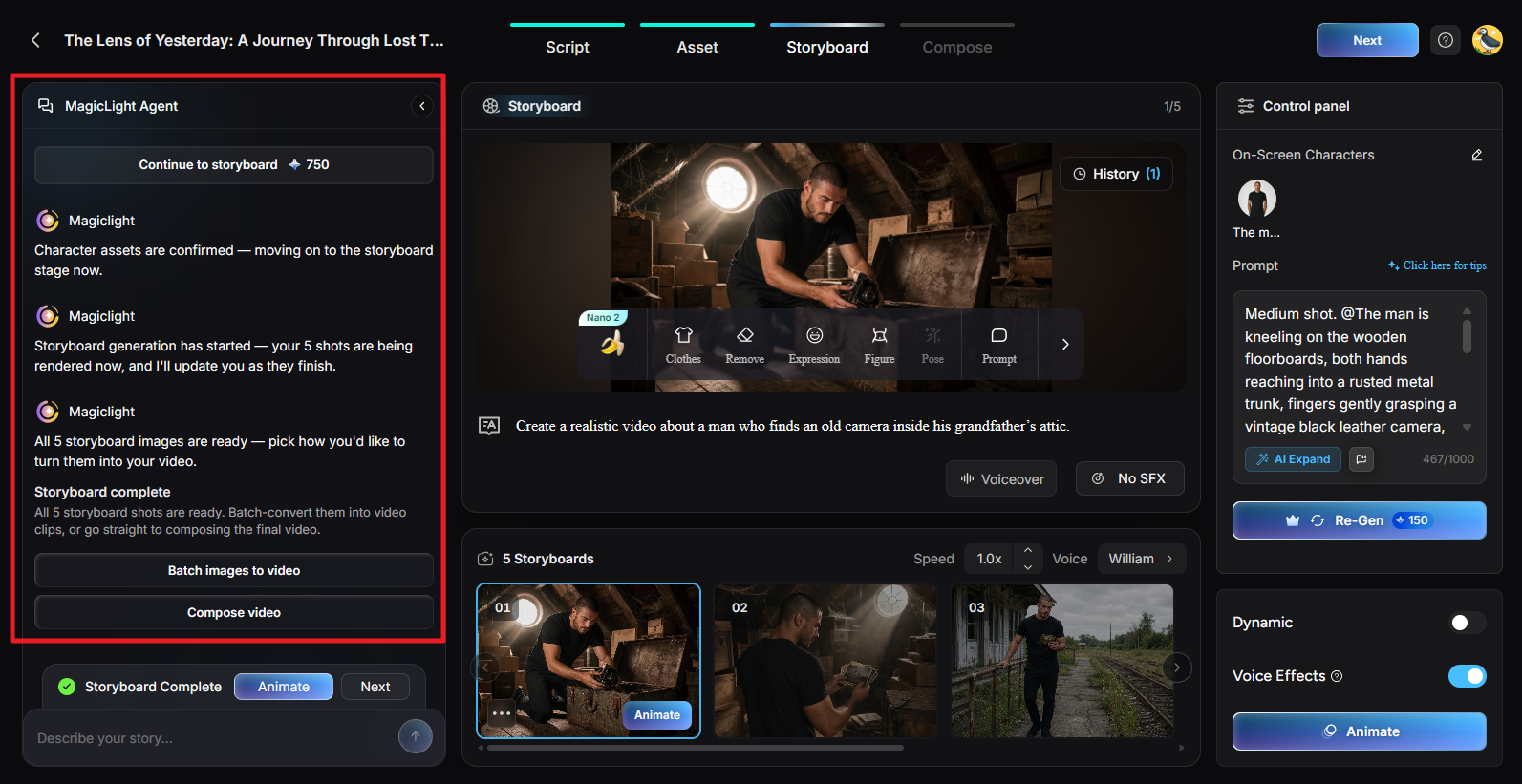1522x784 pixels.
Task: Open the Click here for tips link
Action: 1437,265
